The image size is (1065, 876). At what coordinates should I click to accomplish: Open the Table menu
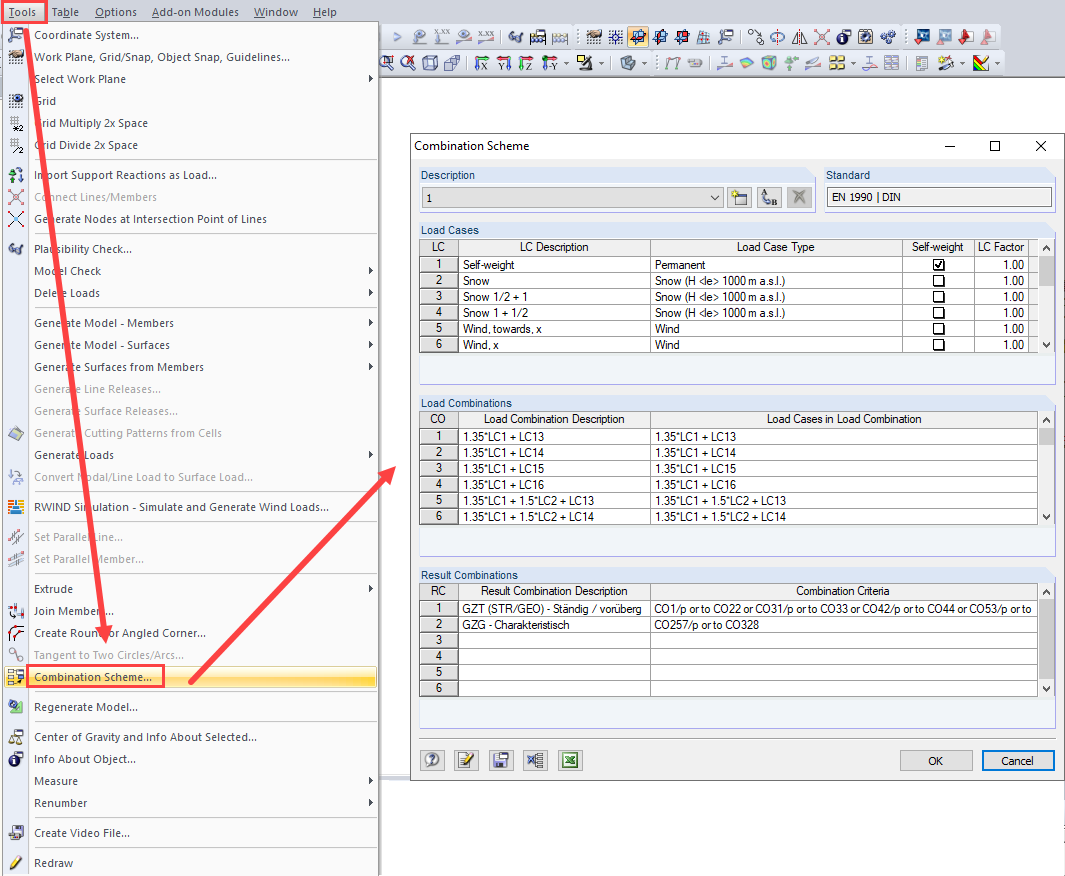pos(65,12)
